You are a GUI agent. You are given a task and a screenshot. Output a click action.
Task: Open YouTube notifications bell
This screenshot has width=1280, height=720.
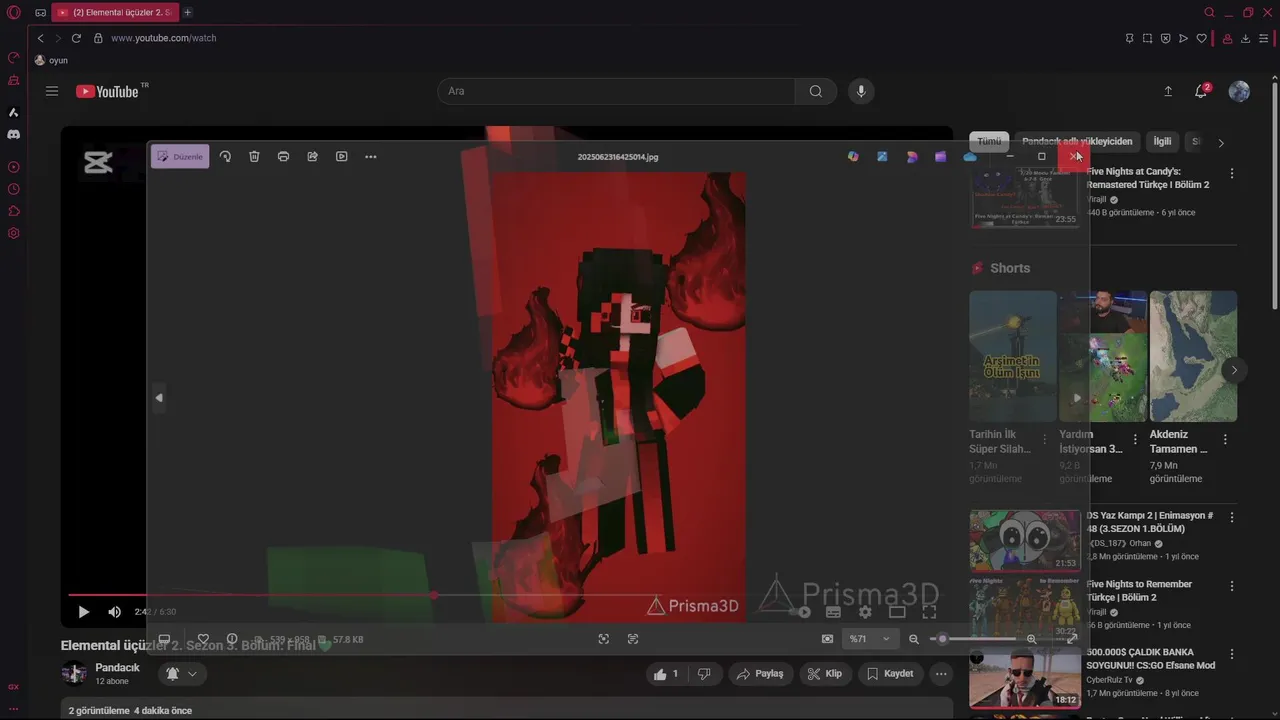(x=1202, y=91)
